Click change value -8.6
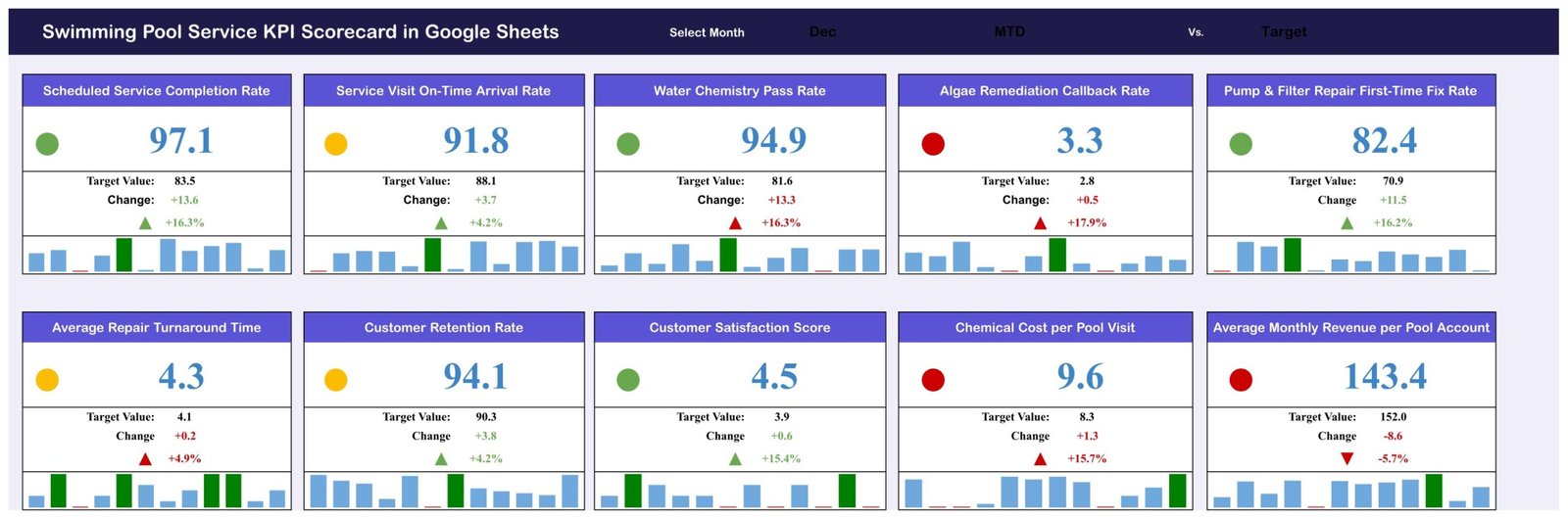Image resolution: width=1568 pixels, height=519 pixels. 1393,437
